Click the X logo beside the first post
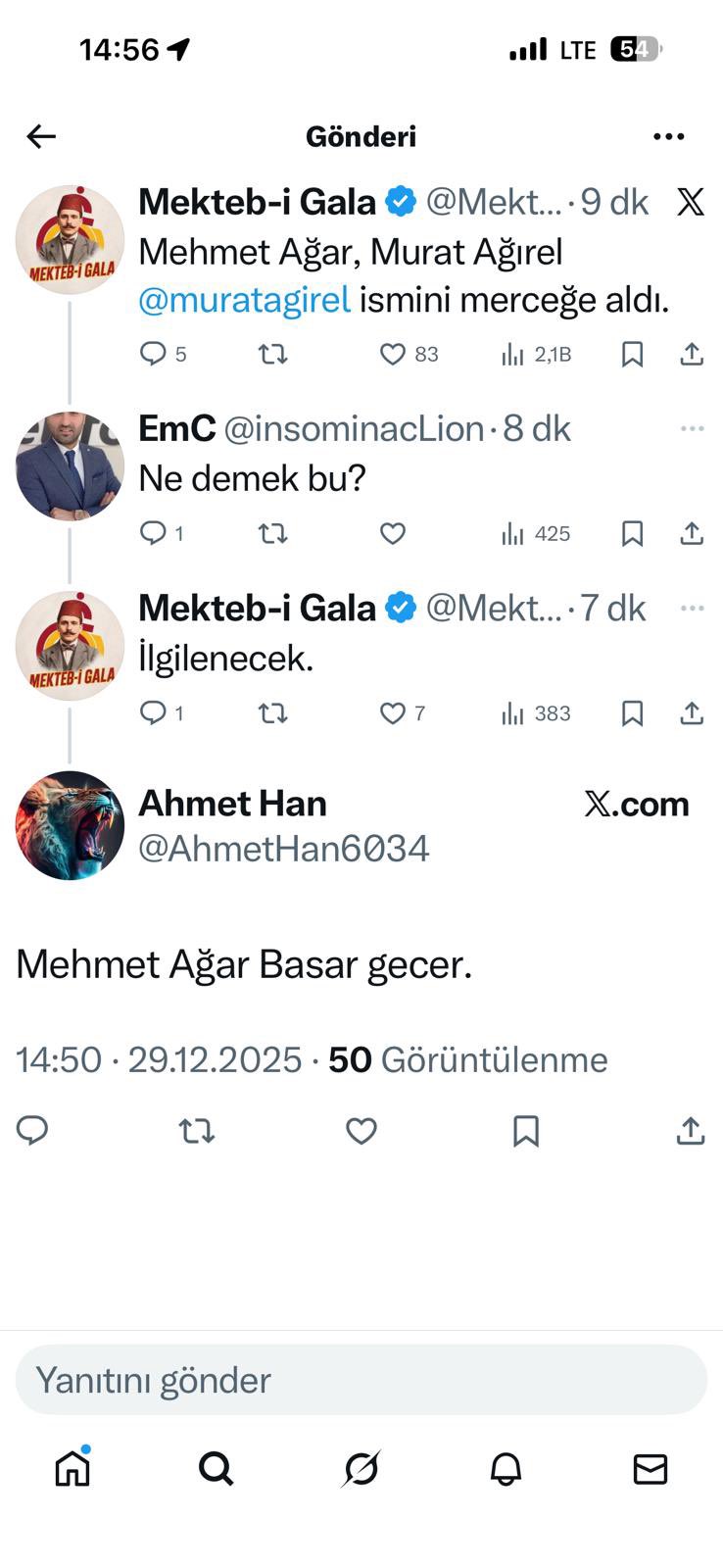Image resolution: width=723 pixels, height=1568 pixels. 692,201
